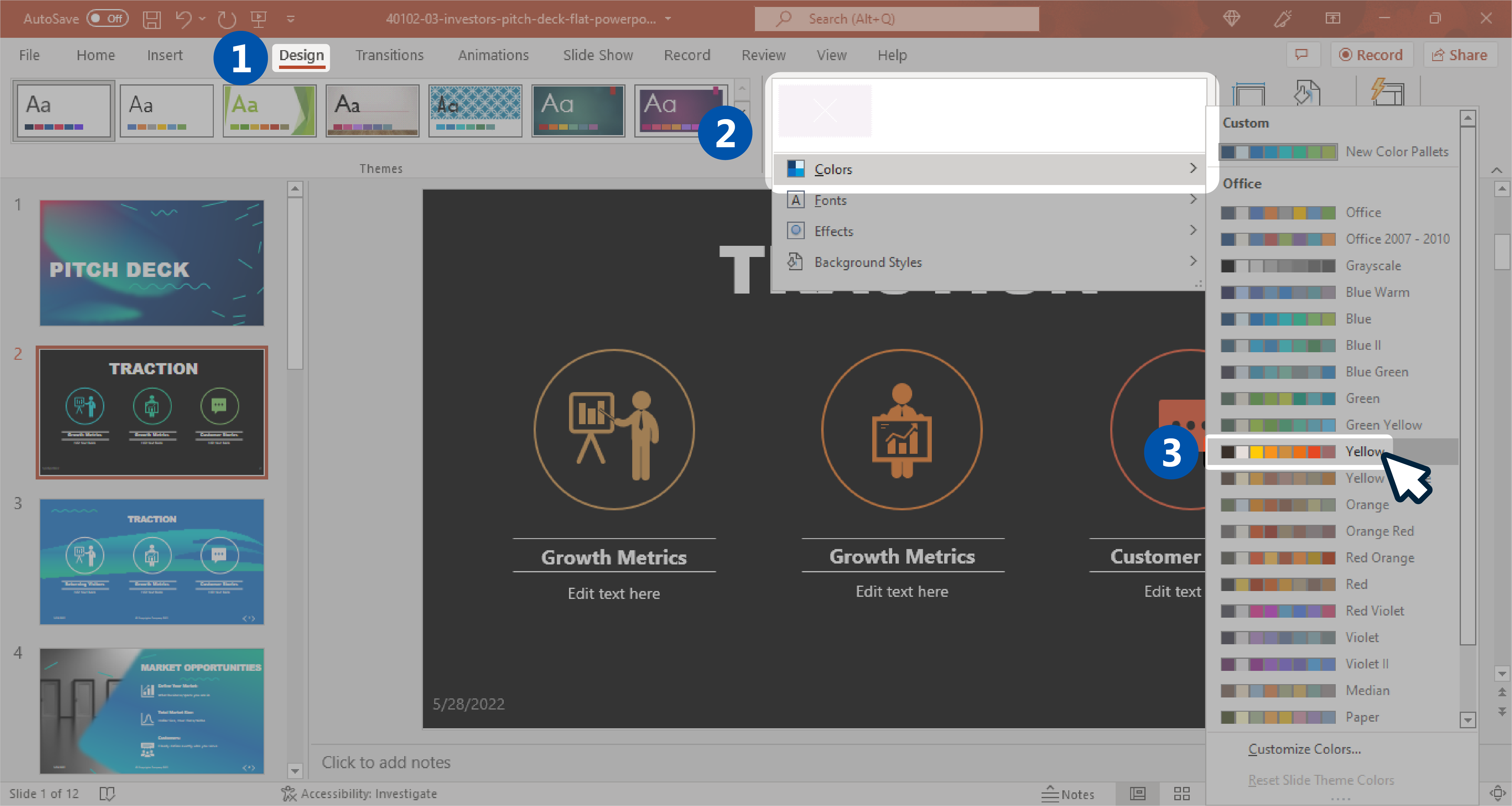This screenshot has height=806, width=1512.
Task: Select the Yellow color palette
Action: click(1291, 451)
